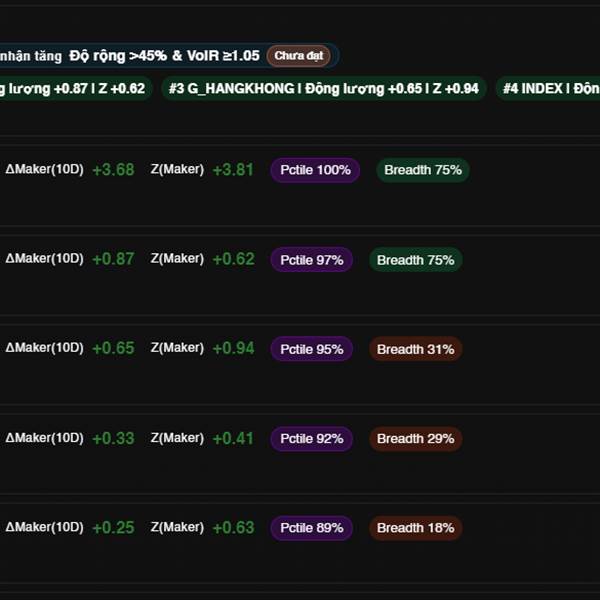Viewport: 600px width, 600px height.
Task: Click ΔMaker(10D) label in the +3.68 row
Action: point(44,169)
